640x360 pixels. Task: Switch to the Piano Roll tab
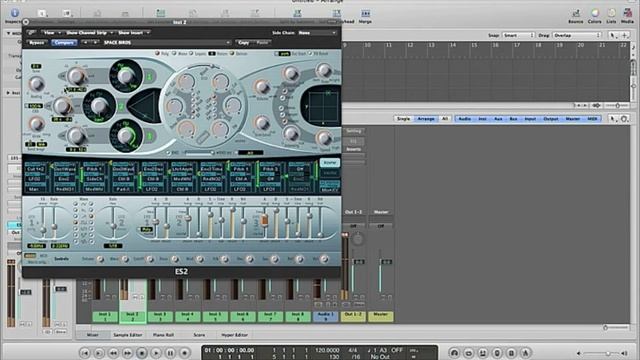point(163,335)
